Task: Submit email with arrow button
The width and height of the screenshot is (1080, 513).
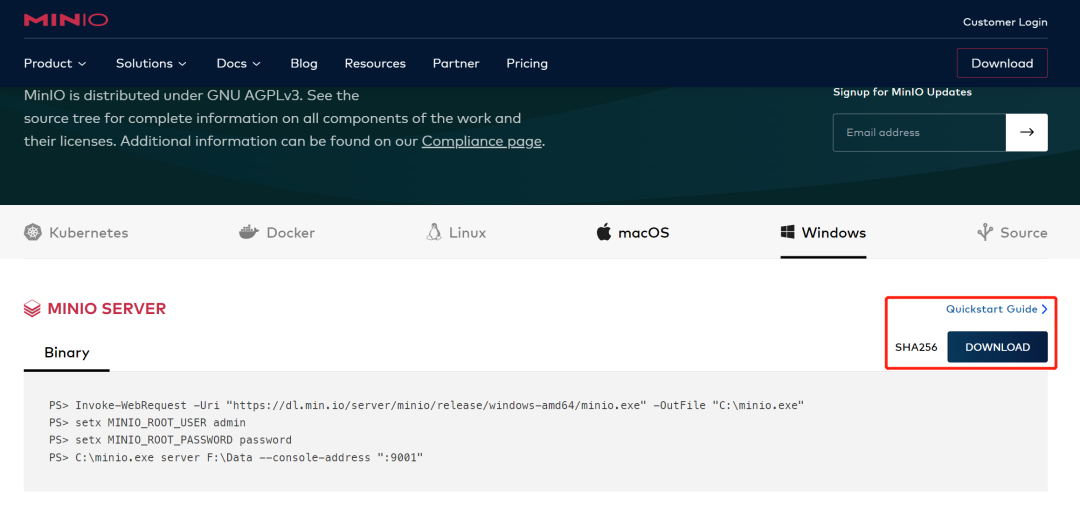Action: 1027,132
